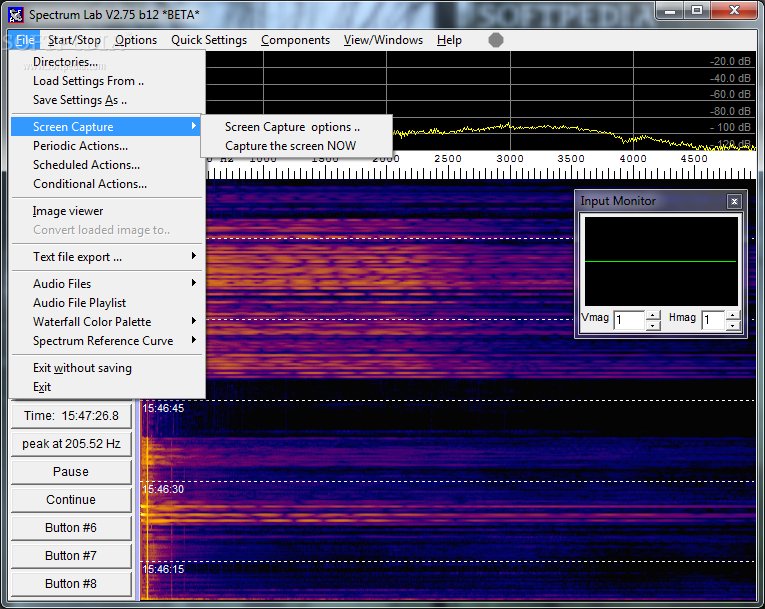Open Audio File Playlist

pyautogui.click(x=107, y=303)
